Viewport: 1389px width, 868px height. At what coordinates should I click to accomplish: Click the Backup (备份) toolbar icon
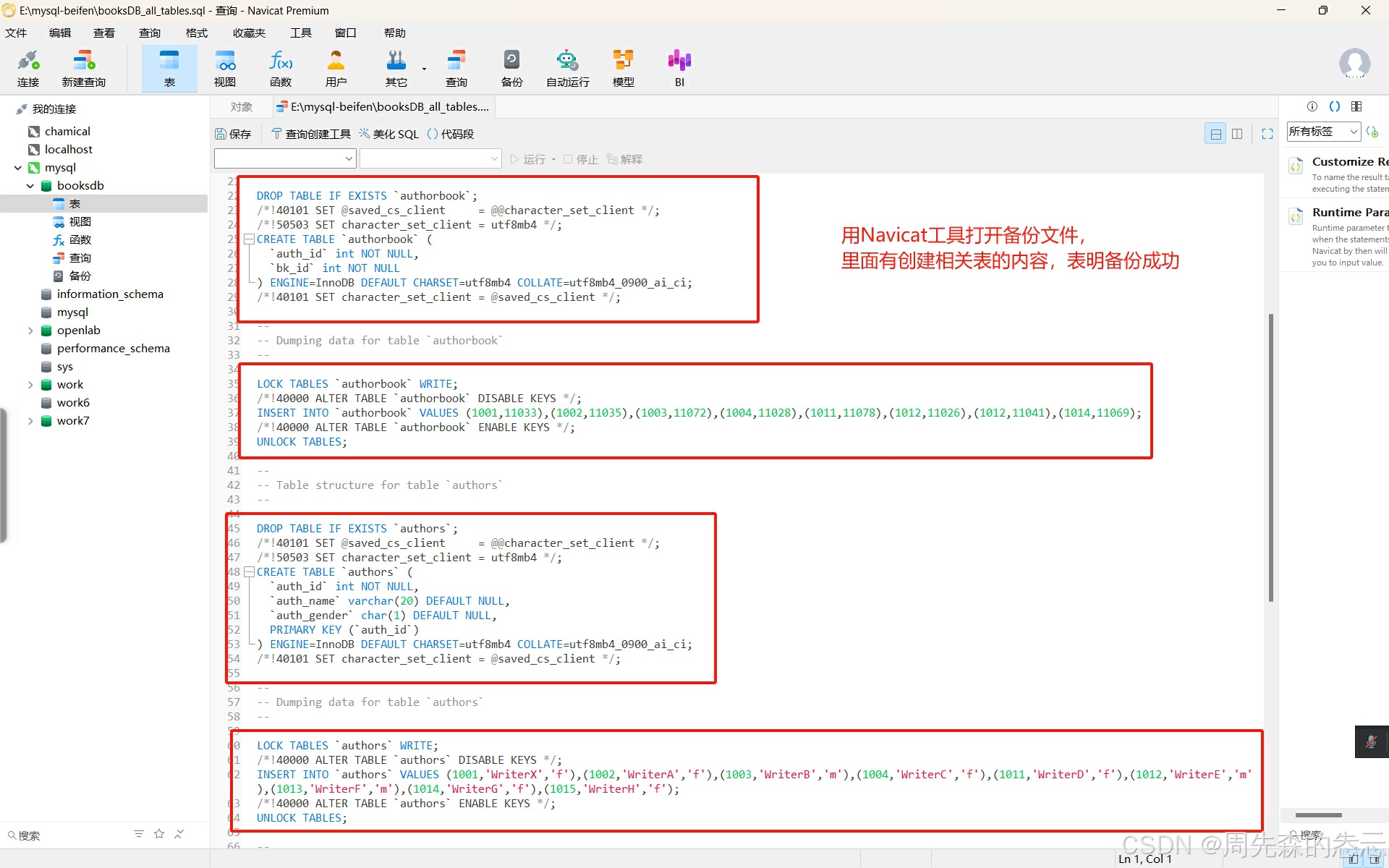coord(511,69)
